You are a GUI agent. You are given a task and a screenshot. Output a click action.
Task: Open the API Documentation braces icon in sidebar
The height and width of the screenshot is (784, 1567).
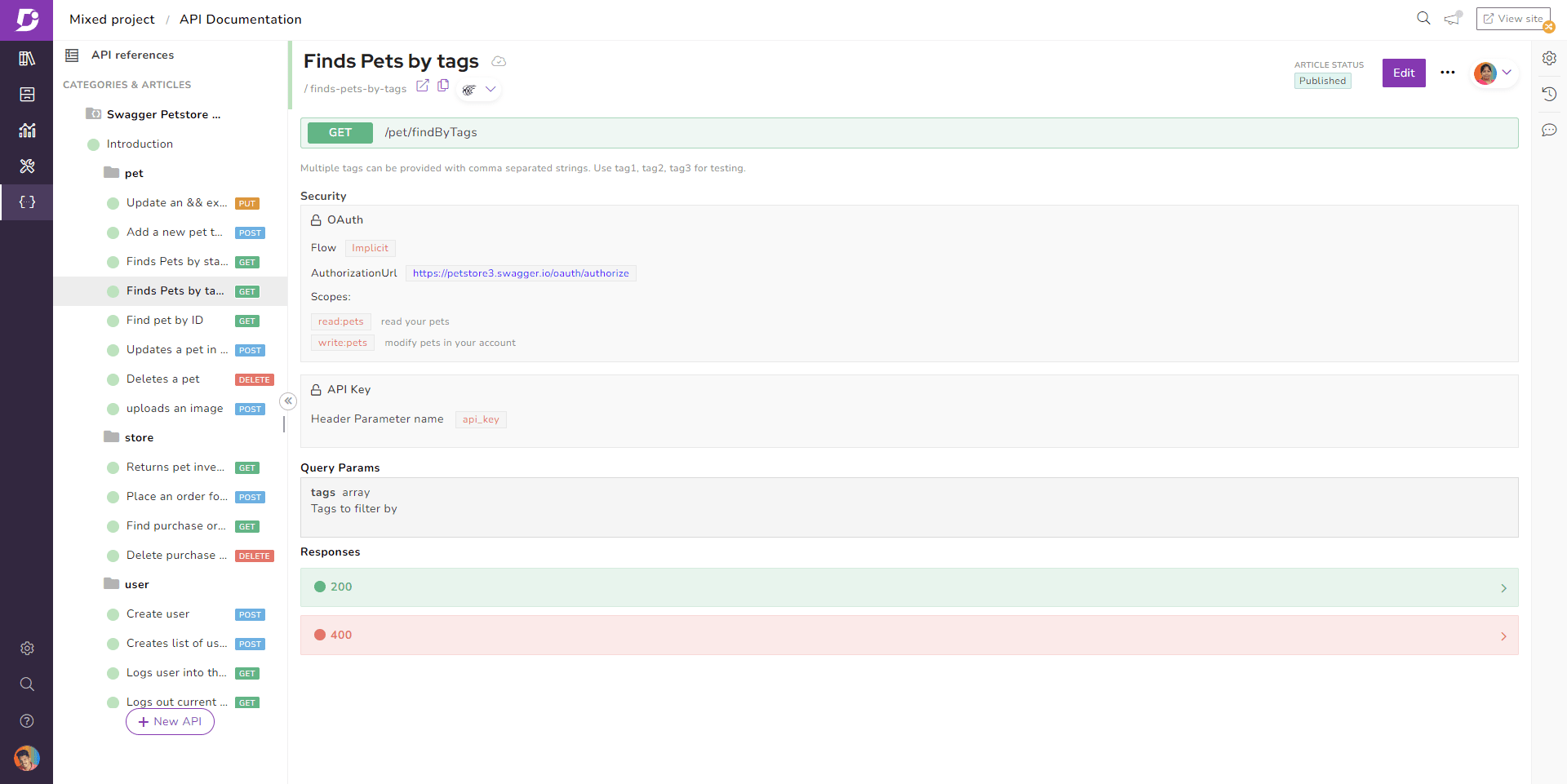[27, 202]
